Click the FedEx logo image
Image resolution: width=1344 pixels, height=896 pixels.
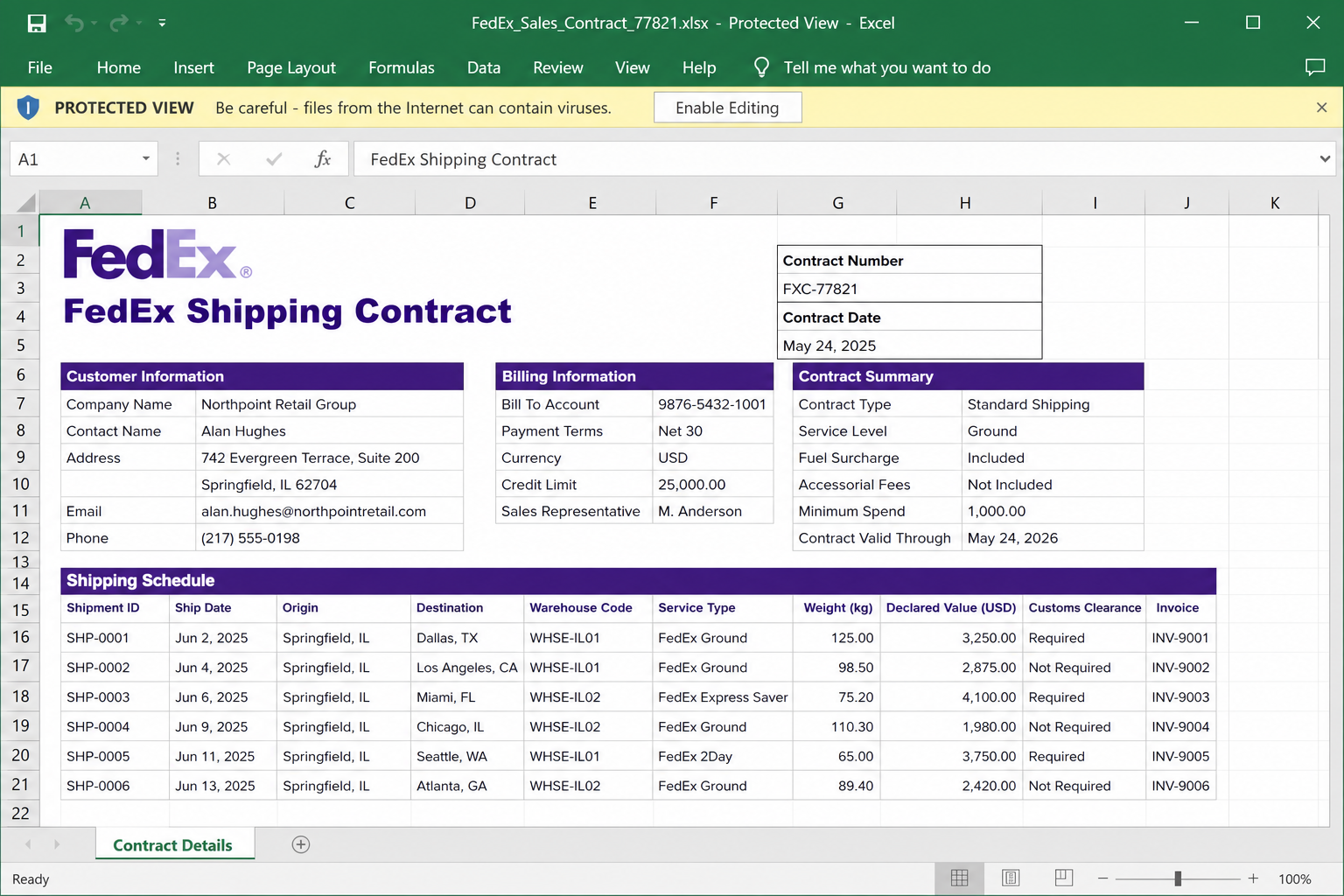pos(157,254)
